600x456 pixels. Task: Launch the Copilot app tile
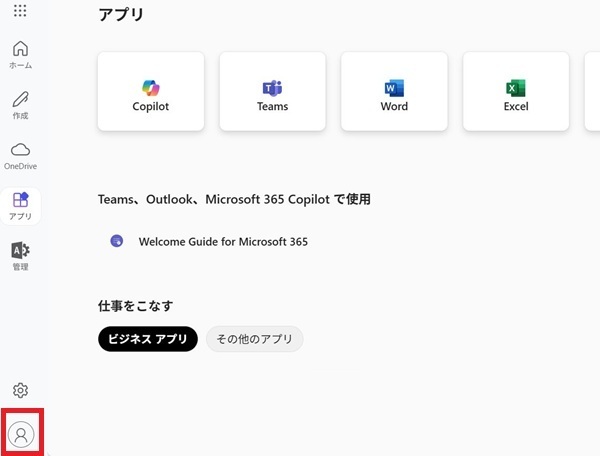tap(151, 91)
